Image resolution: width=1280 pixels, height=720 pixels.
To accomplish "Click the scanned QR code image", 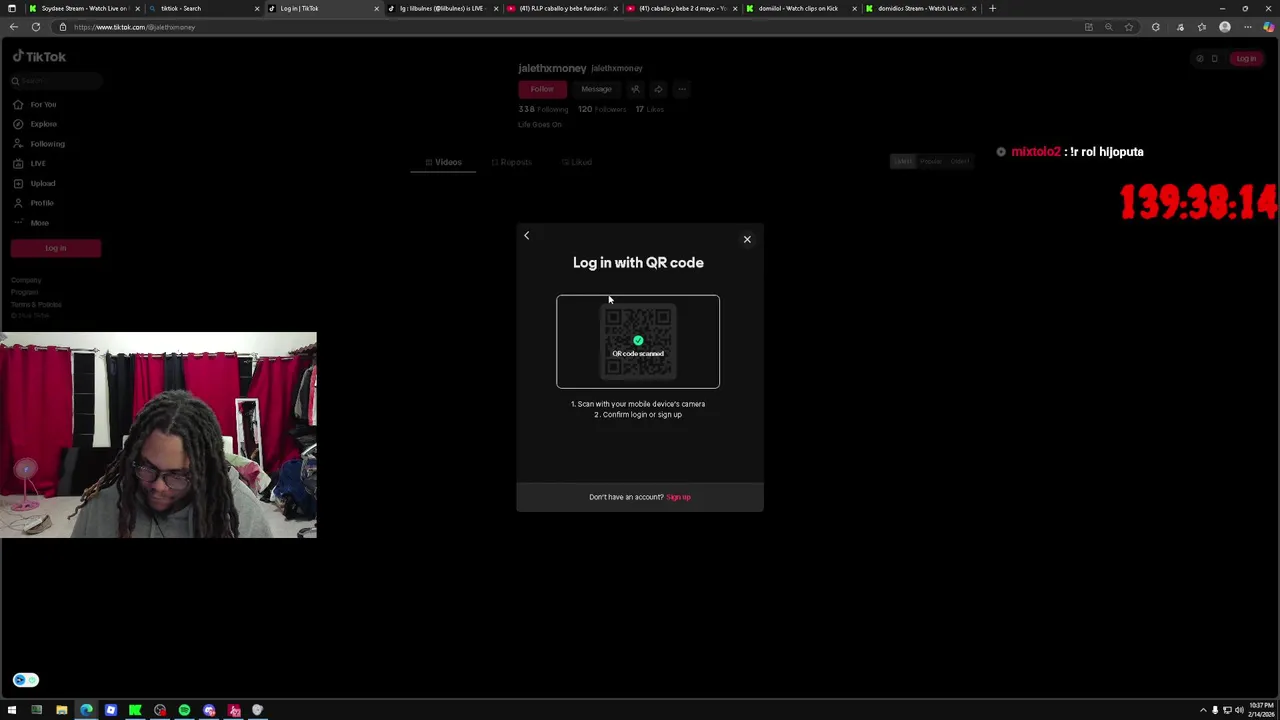I will (638, 341).
